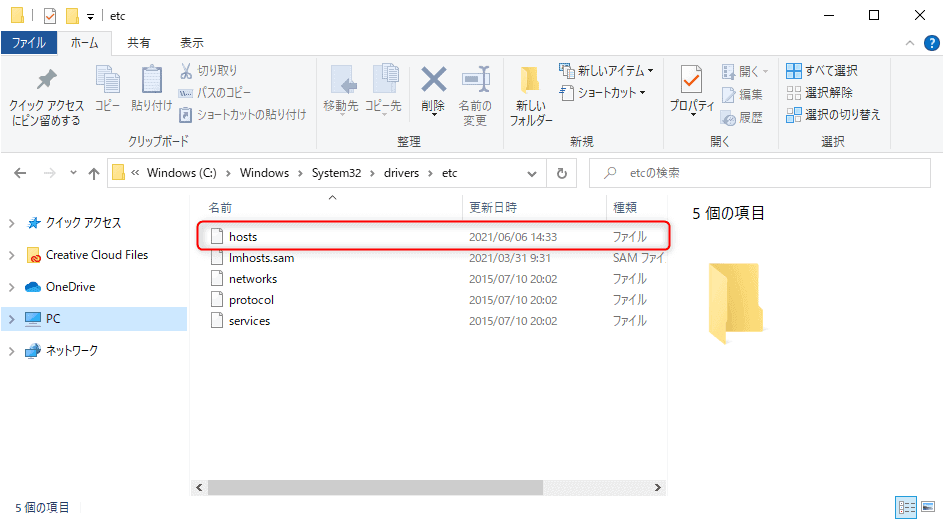Screen dimensions: 944x520
Task: Click the title bar new folder icon
Action: tap(72, 16)
